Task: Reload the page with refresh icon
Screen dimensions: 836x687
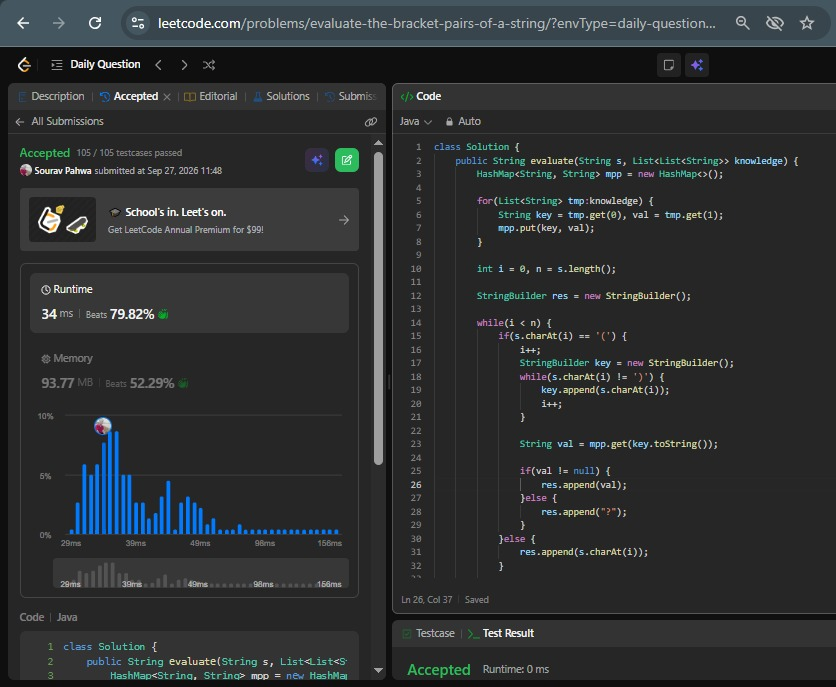Action: tap(95, 23)
